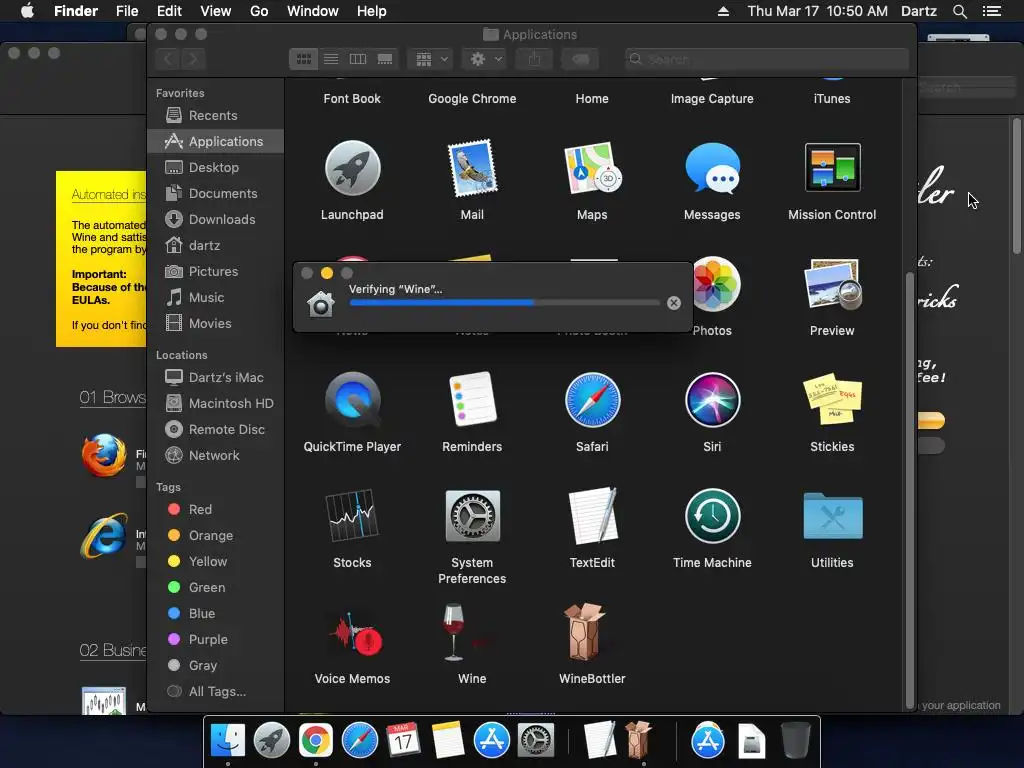Switch to gallery view in Finder toolbar
This screenshot has height=768, width=1024.
[385, 59]
